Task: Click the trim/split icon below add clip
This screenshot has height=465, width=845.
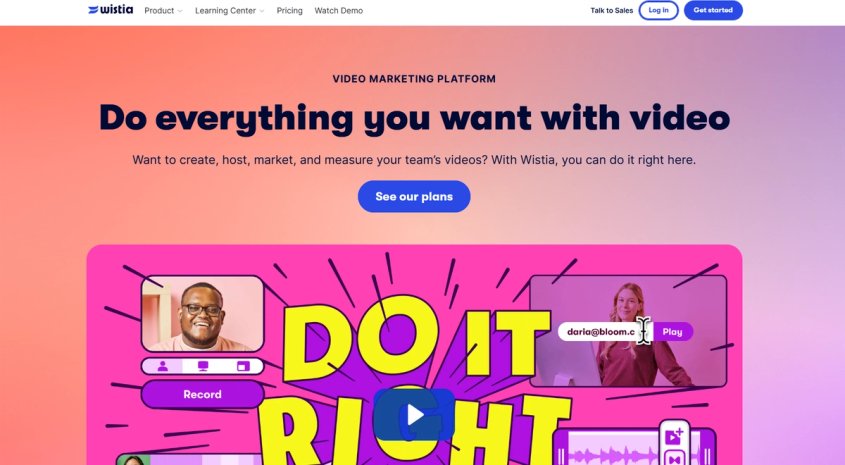Action: [674, 459]
